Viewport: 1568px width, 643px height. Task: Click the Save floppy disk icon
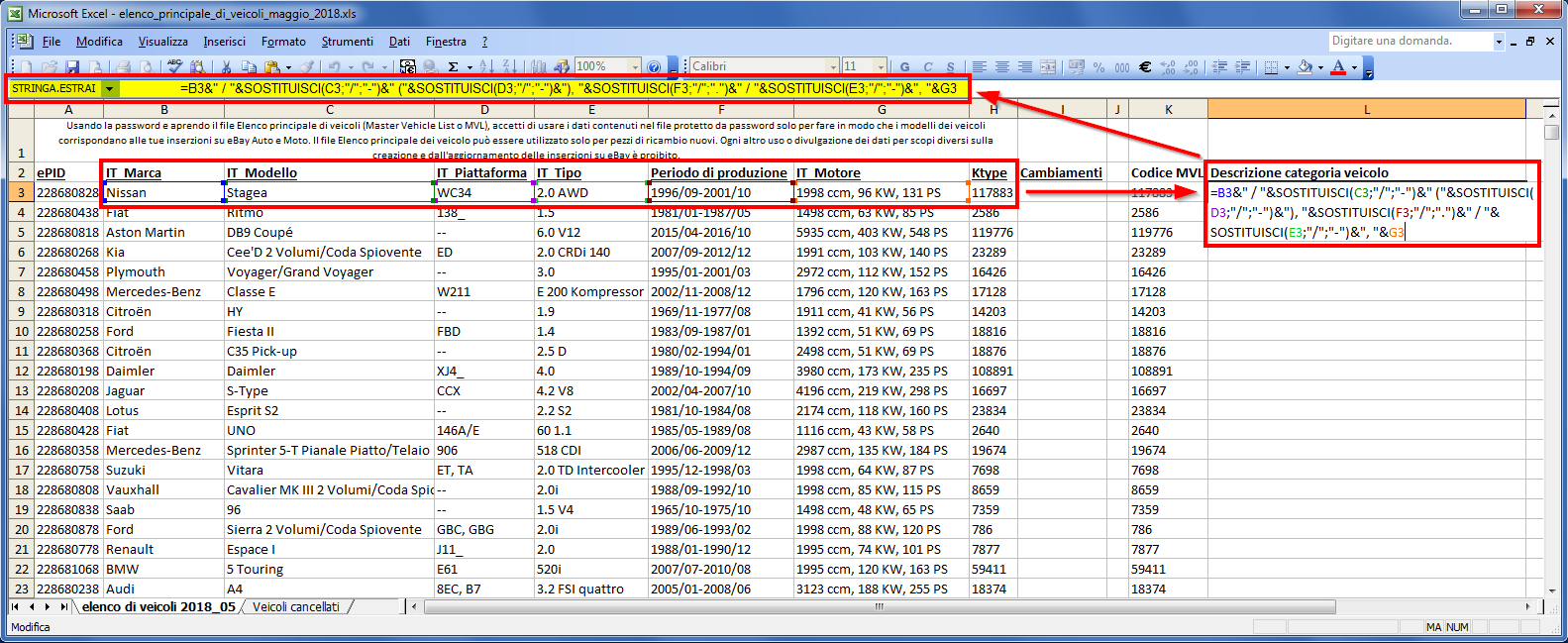(72, 66)
